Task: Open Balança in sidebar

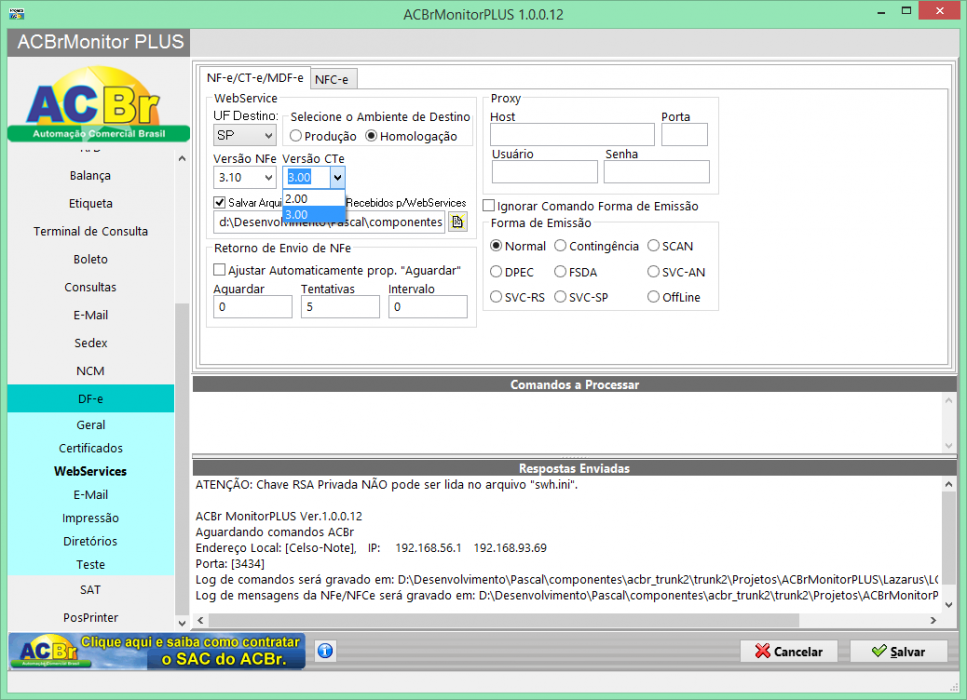Action: [91, 176]
